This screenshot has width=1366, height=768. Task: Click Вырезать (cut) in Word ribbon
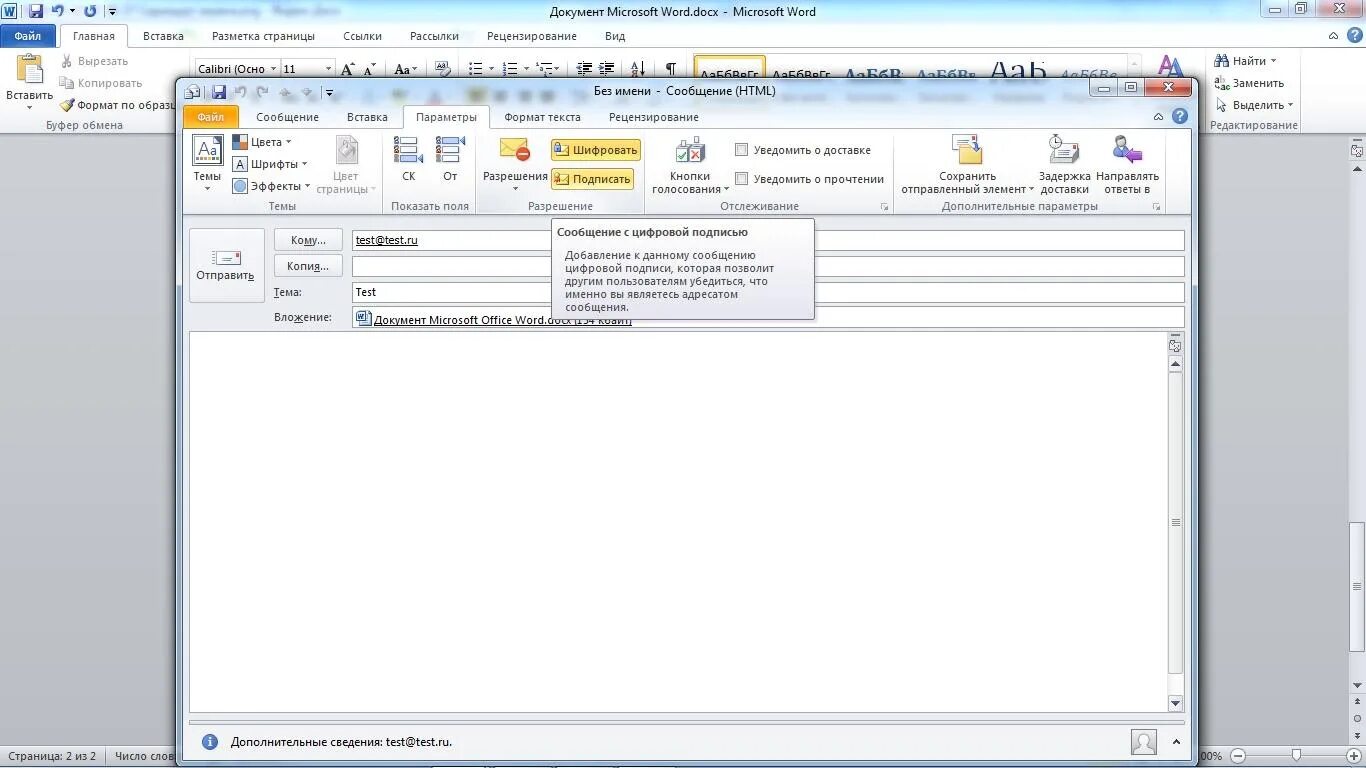(94, 61)
